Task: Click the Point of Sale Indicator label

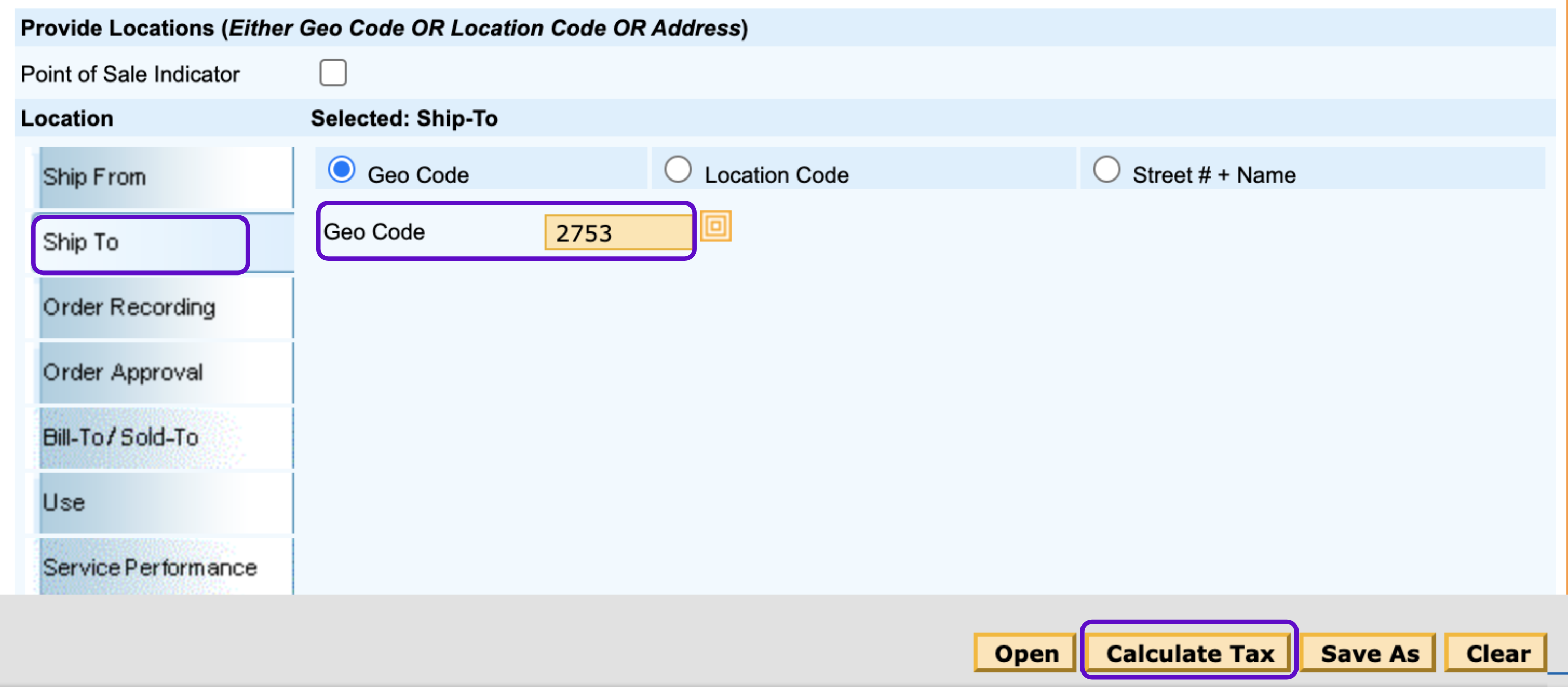Action: tap(130, 74)
